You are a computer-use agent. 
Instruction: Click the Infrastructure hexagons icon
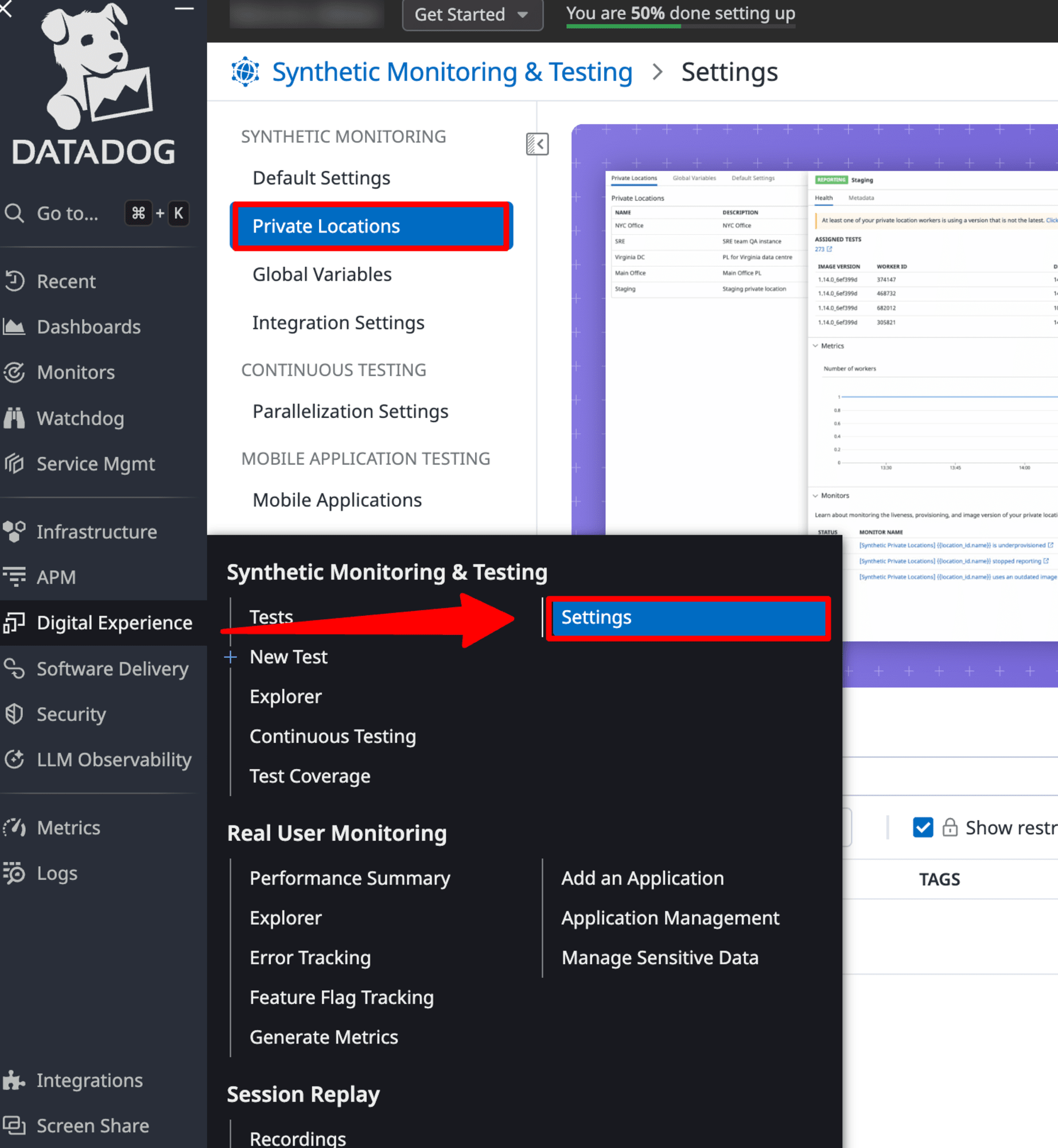pyautogui.click(x=14, y=532)
